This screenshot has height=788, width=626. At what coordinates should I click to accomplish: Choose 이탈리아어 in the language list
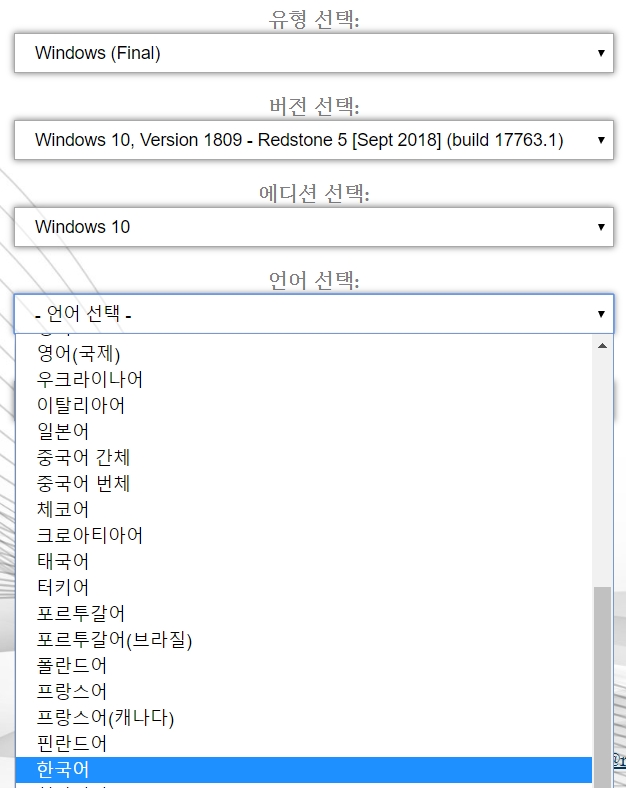pyautogui.click(x=303, y=406)
